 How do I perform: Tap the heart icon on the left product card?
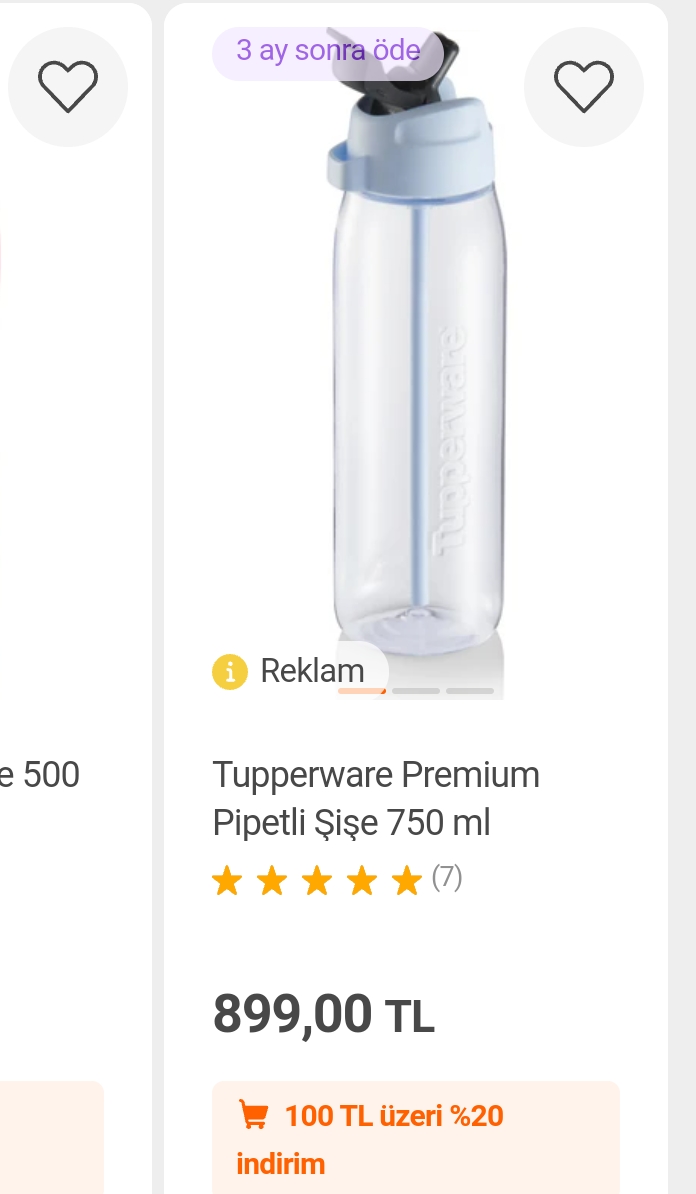point(68,87)
